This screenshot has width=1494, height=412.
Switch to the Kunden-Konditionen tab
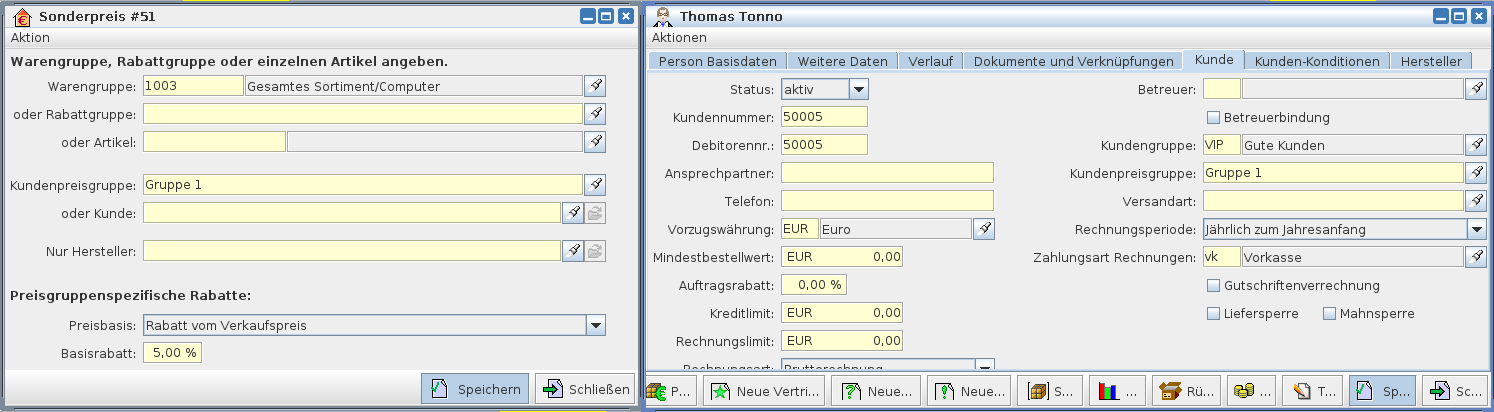pos(1317,61)
